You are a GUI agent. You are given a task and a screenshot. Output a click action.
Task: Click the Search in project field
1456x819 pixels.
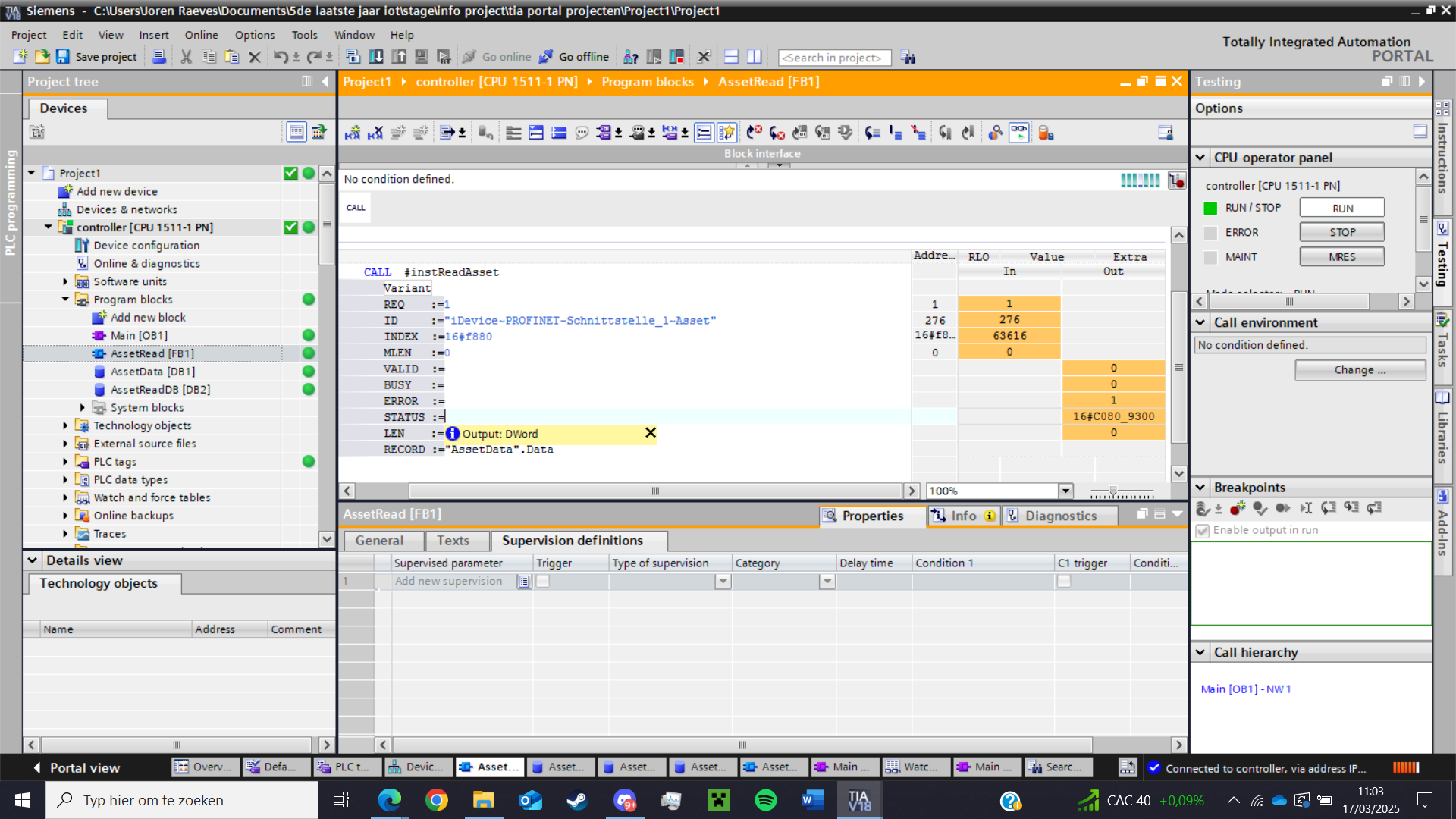pos(834,58)
